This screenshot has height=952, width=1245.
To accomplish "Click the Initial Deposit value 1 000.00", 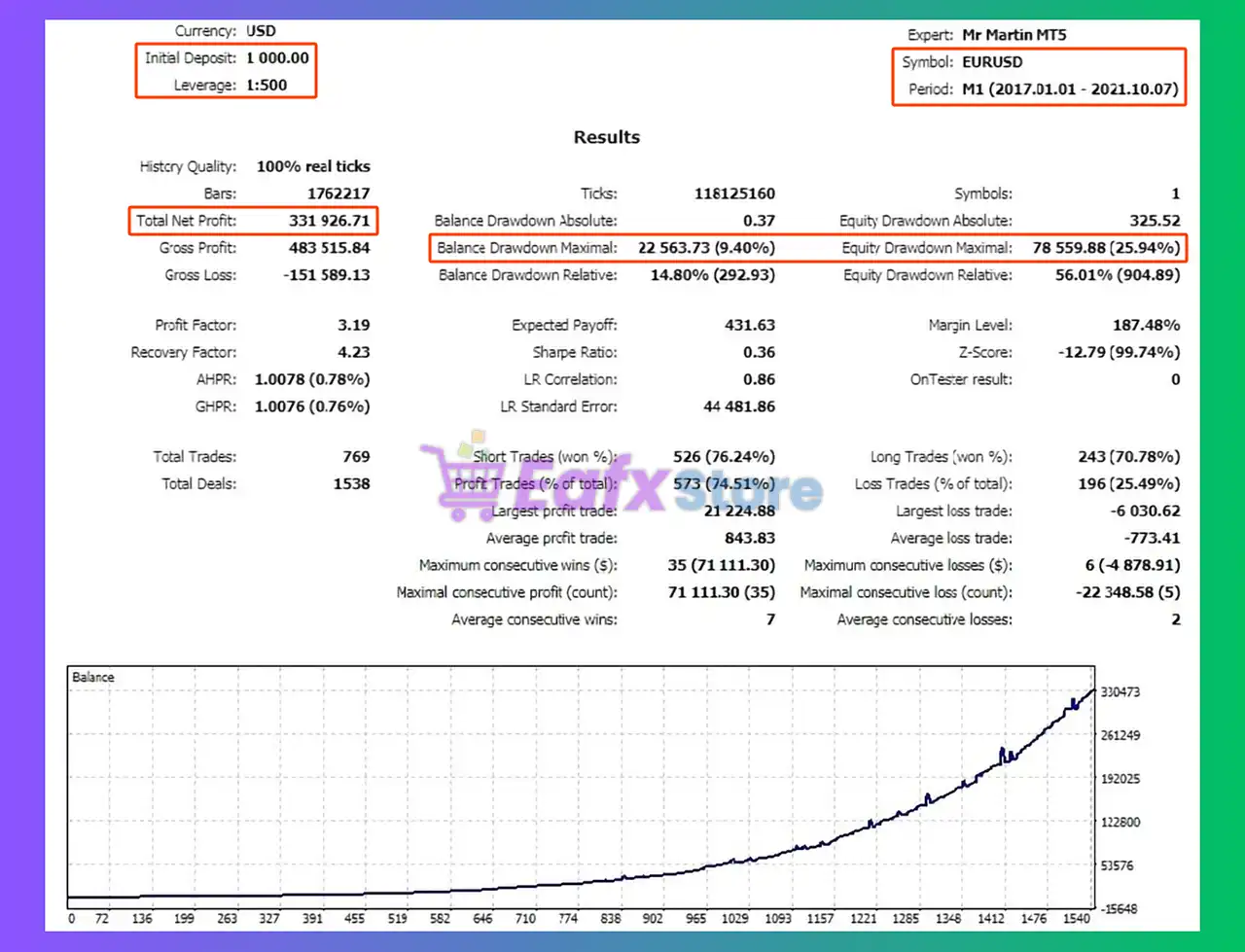I will coord(277,58).
